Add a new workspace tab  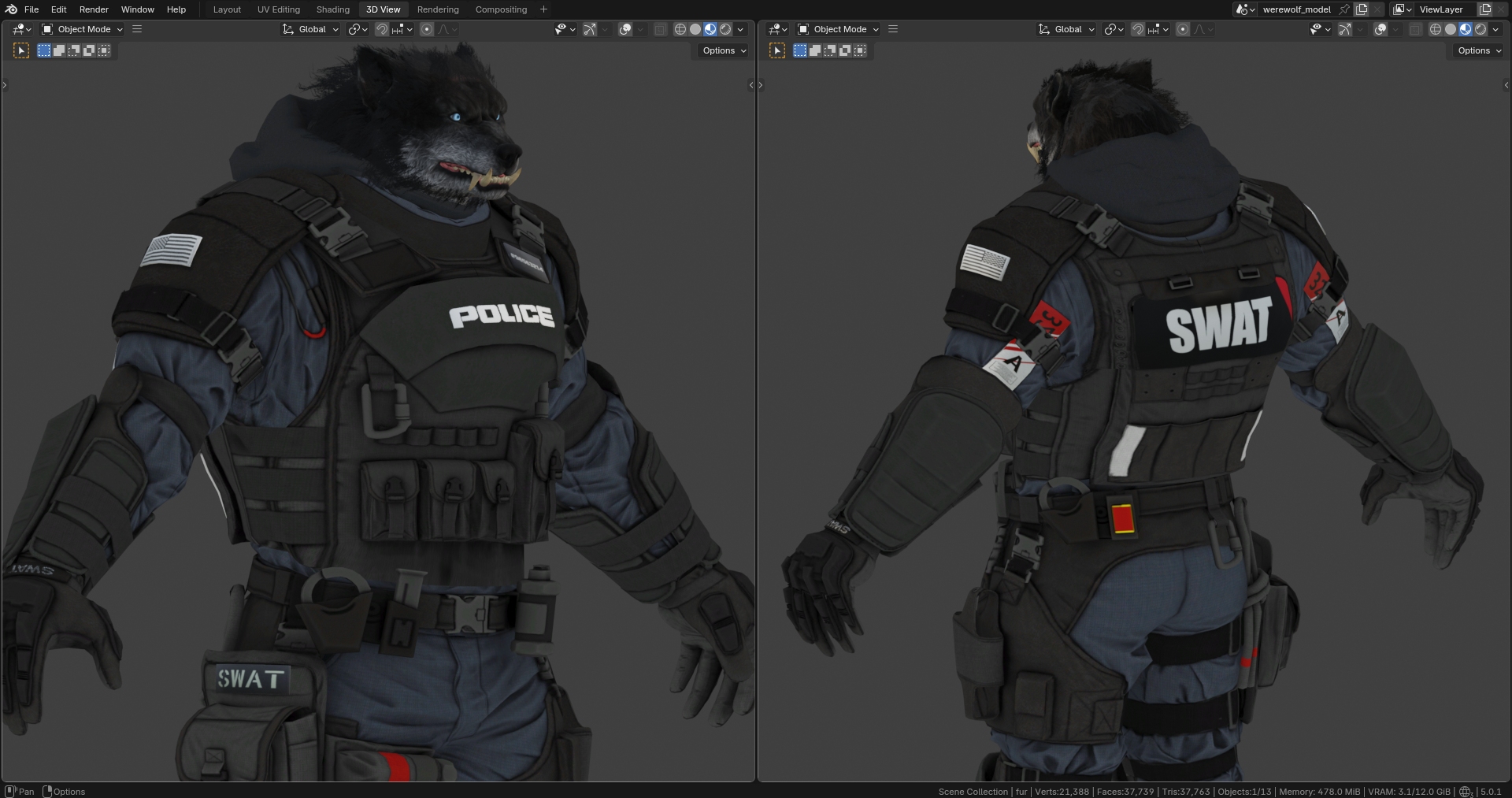click(543, 9)
